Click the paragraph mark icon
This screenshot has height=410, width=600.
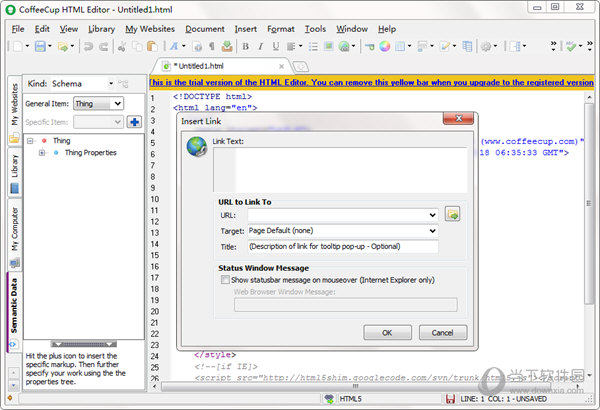point(212,47)
